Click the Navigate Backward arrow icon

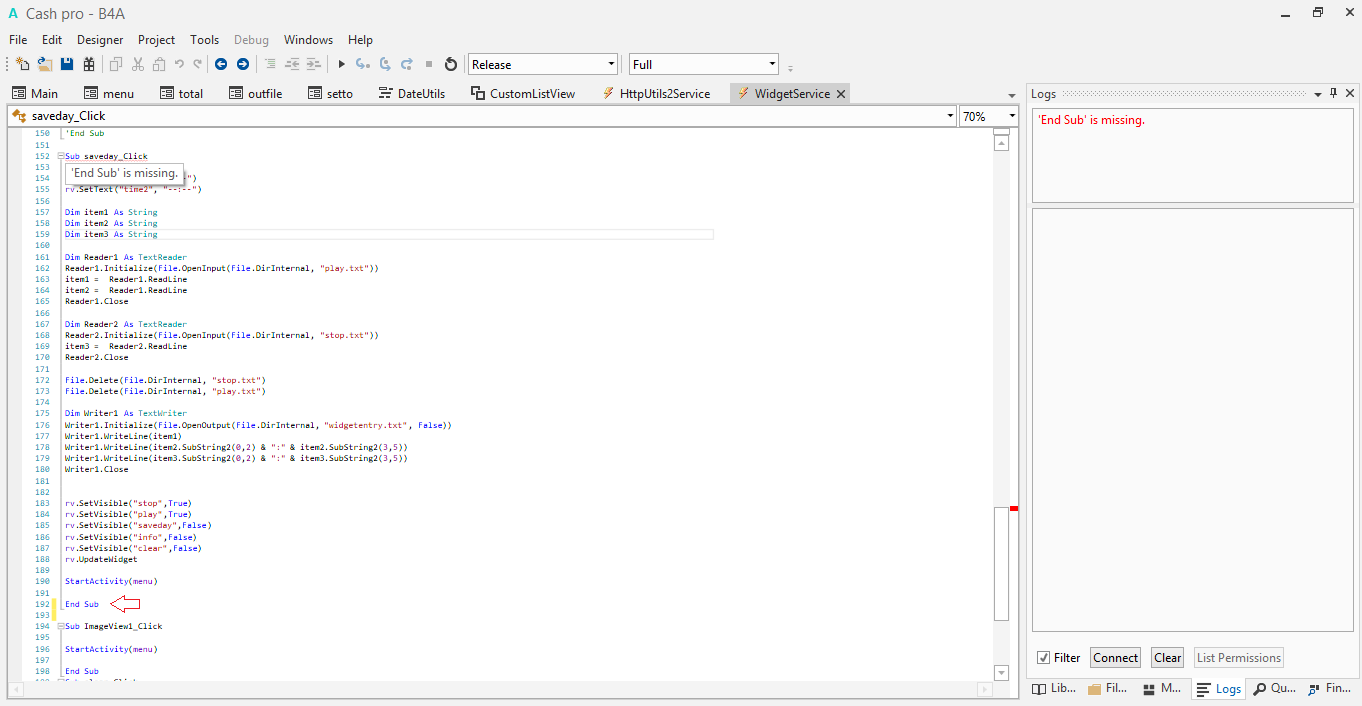(221, 64)
